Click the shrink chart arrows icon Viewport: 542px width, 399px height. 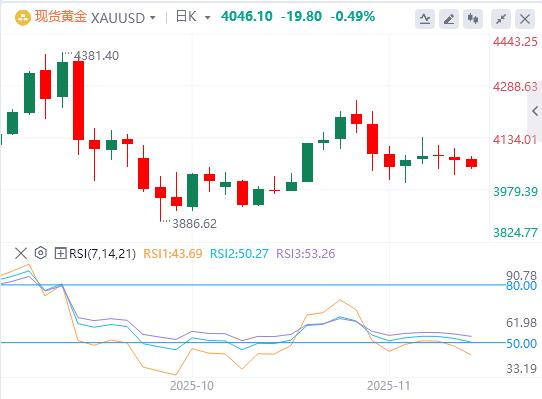point(501,19)
